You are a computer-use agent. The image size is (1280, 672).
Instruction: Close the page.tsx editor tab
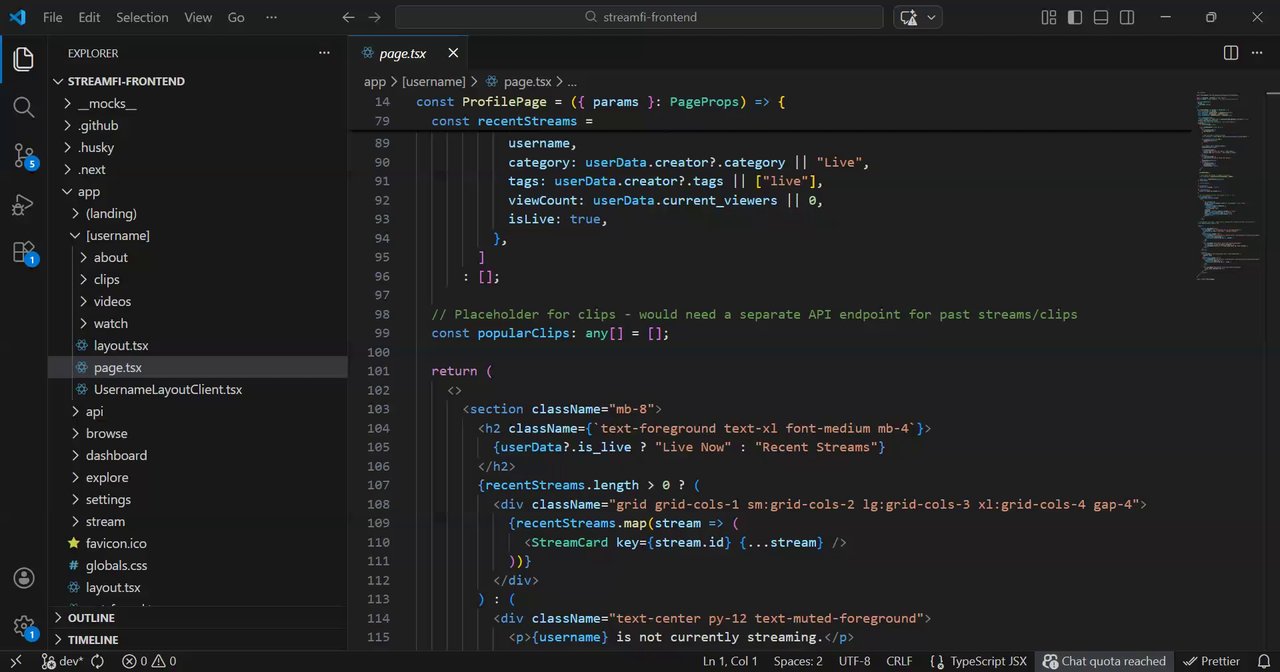[453, 53]
